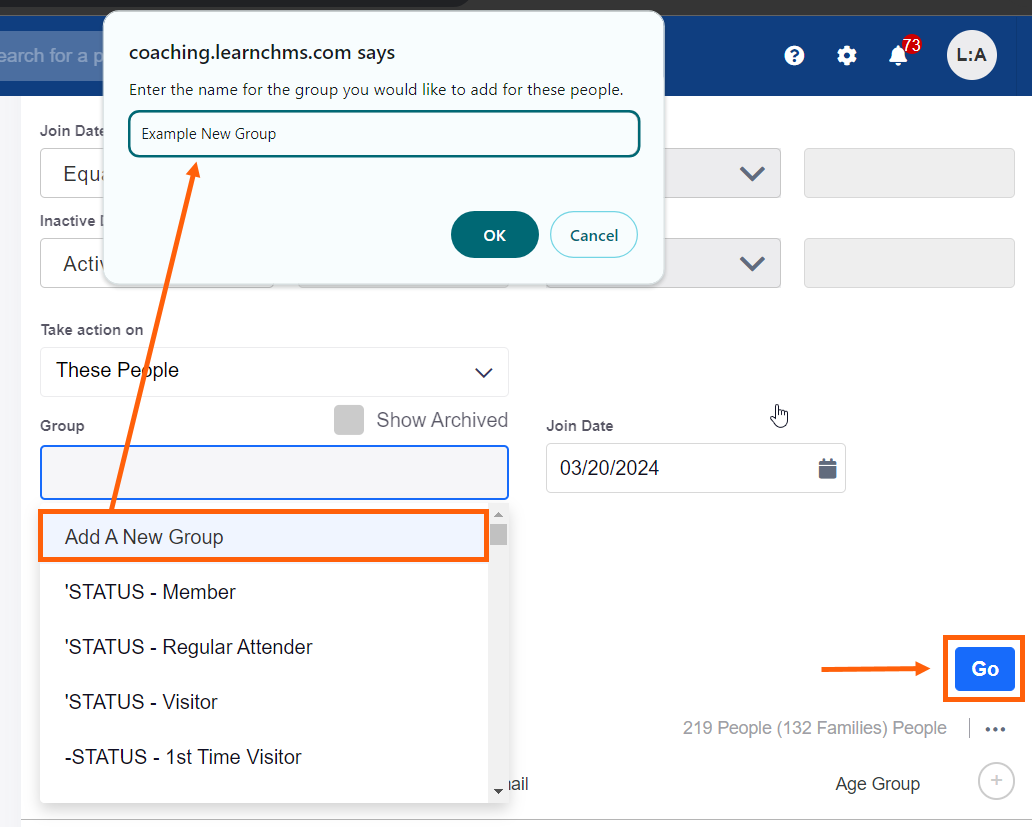Select the 'STATUS - Member group entry
This screenshot has height=827, width=1032.
150,592
